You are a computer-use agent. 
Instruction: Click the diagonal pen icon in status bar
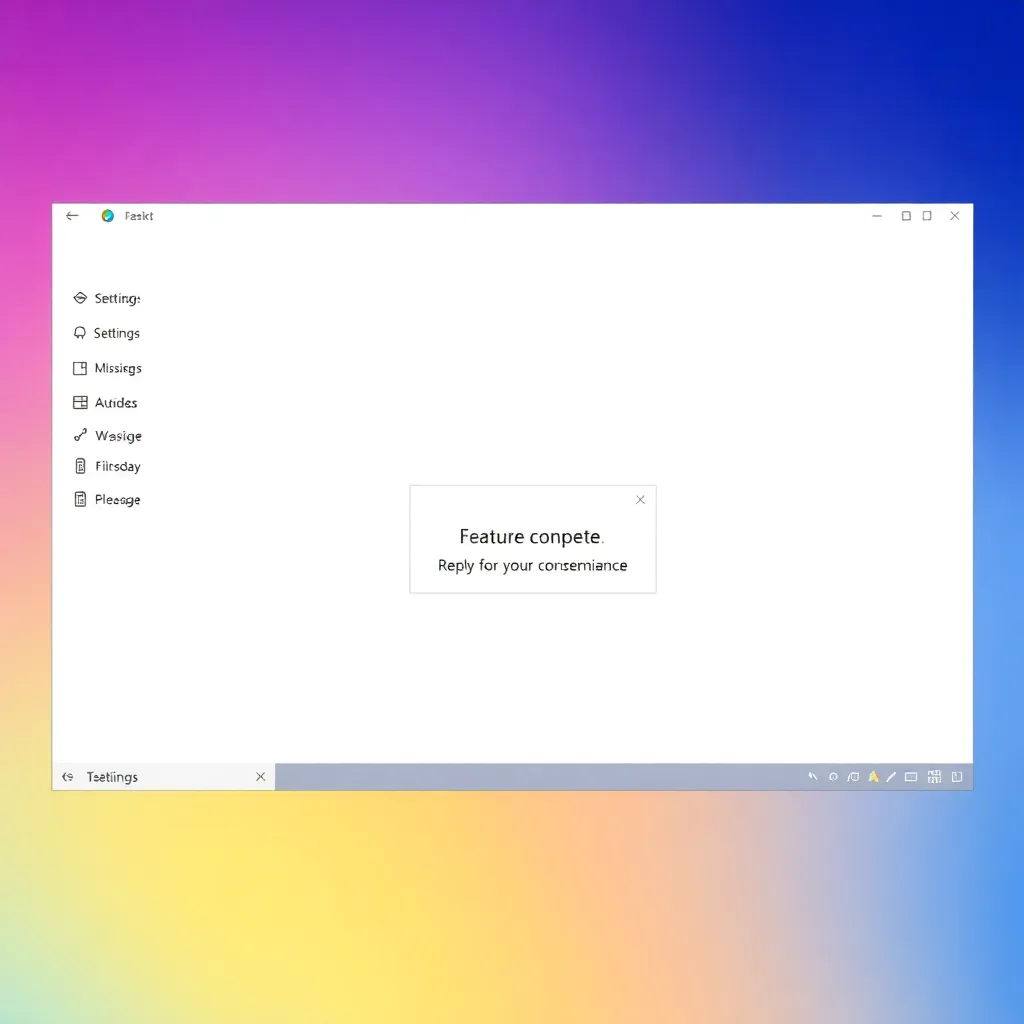tap(890, 777)
